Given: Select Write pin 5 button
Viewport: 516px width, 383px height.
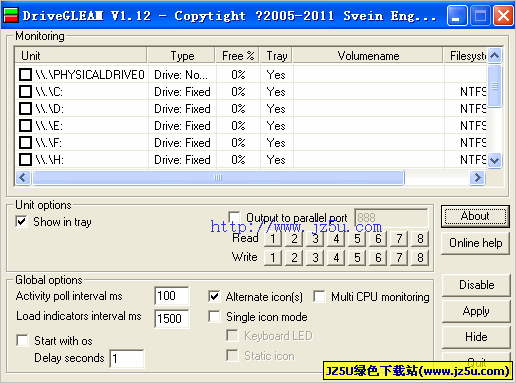Looking at the screenshot, I should (357, 257).
